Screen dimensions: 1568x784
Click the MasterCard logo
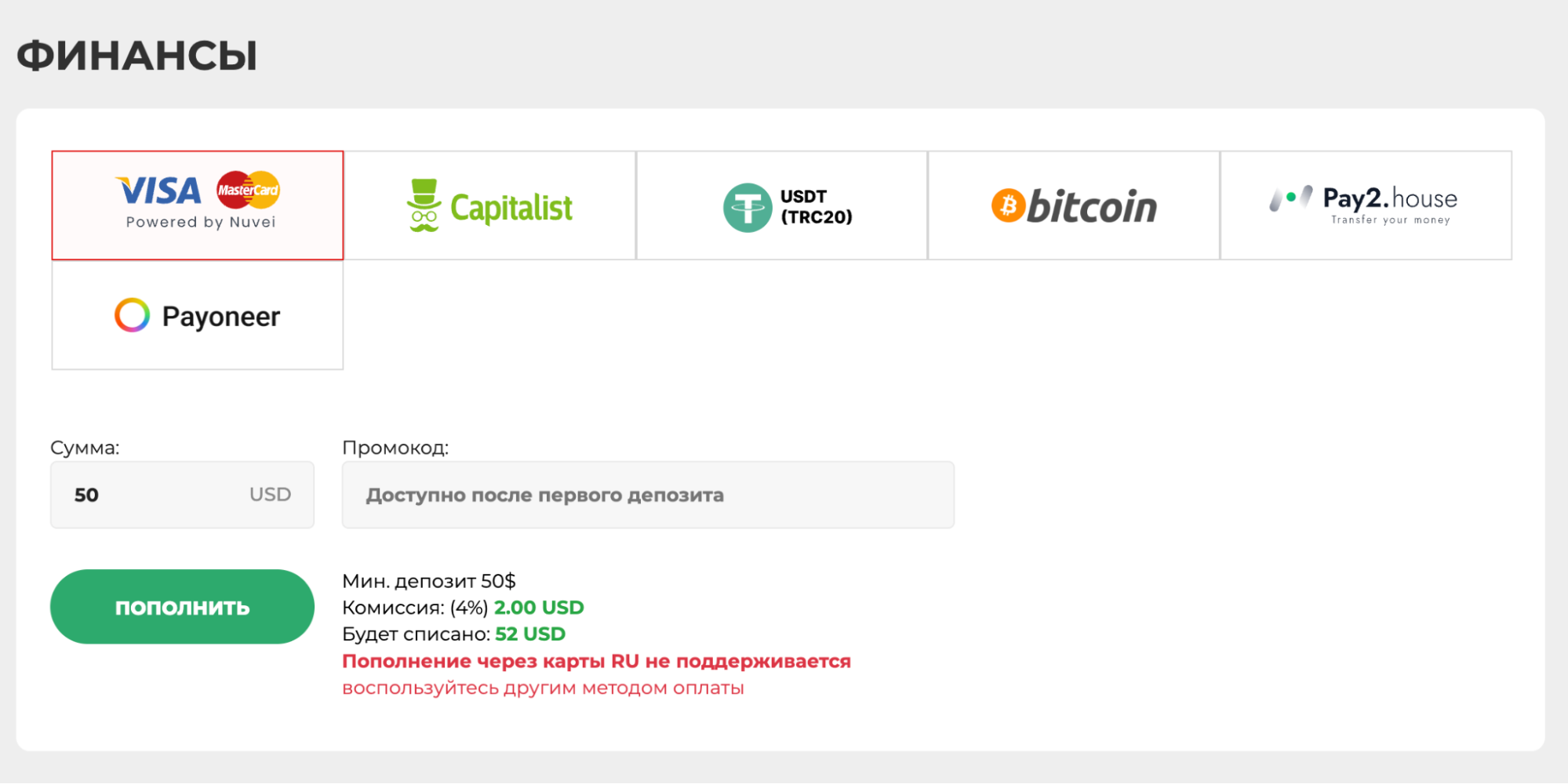click(248, 190)
